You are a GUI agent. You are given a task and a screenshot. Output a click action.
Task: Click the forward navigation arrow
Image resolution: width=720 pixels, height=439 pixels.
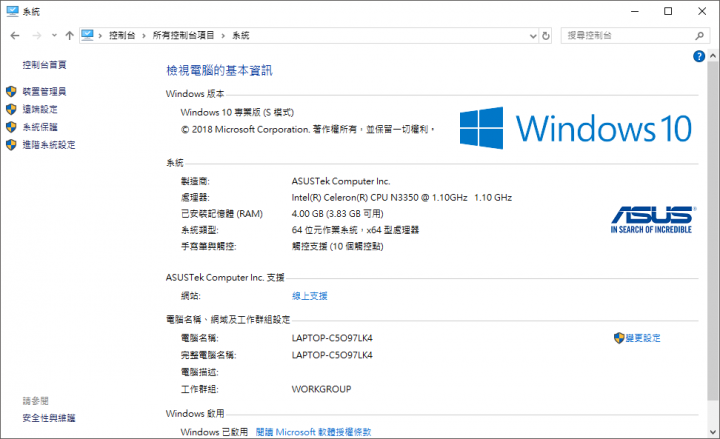[37, 36]
